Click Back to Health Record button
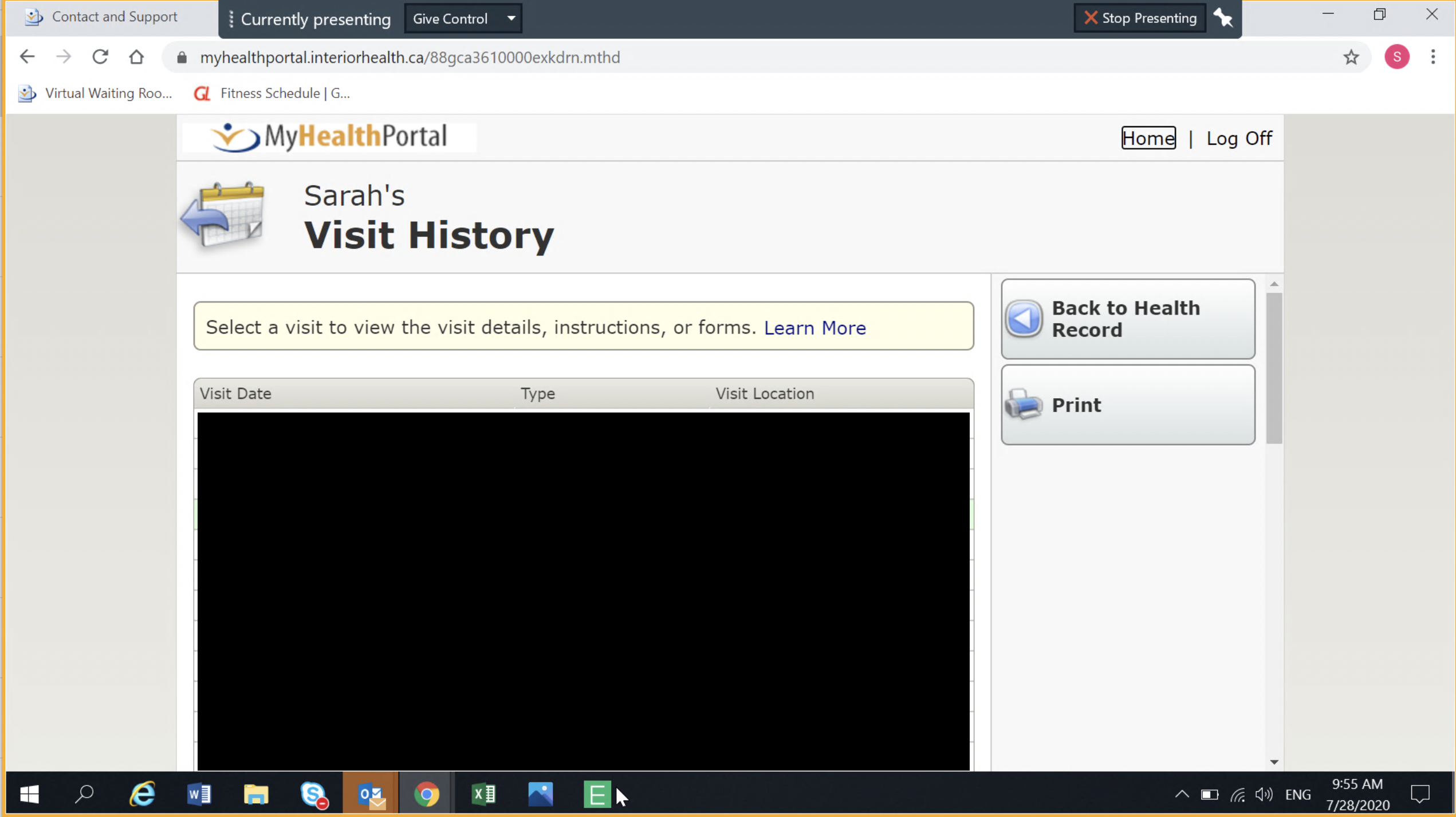The image size is (1456, 817). (1127, 319)
